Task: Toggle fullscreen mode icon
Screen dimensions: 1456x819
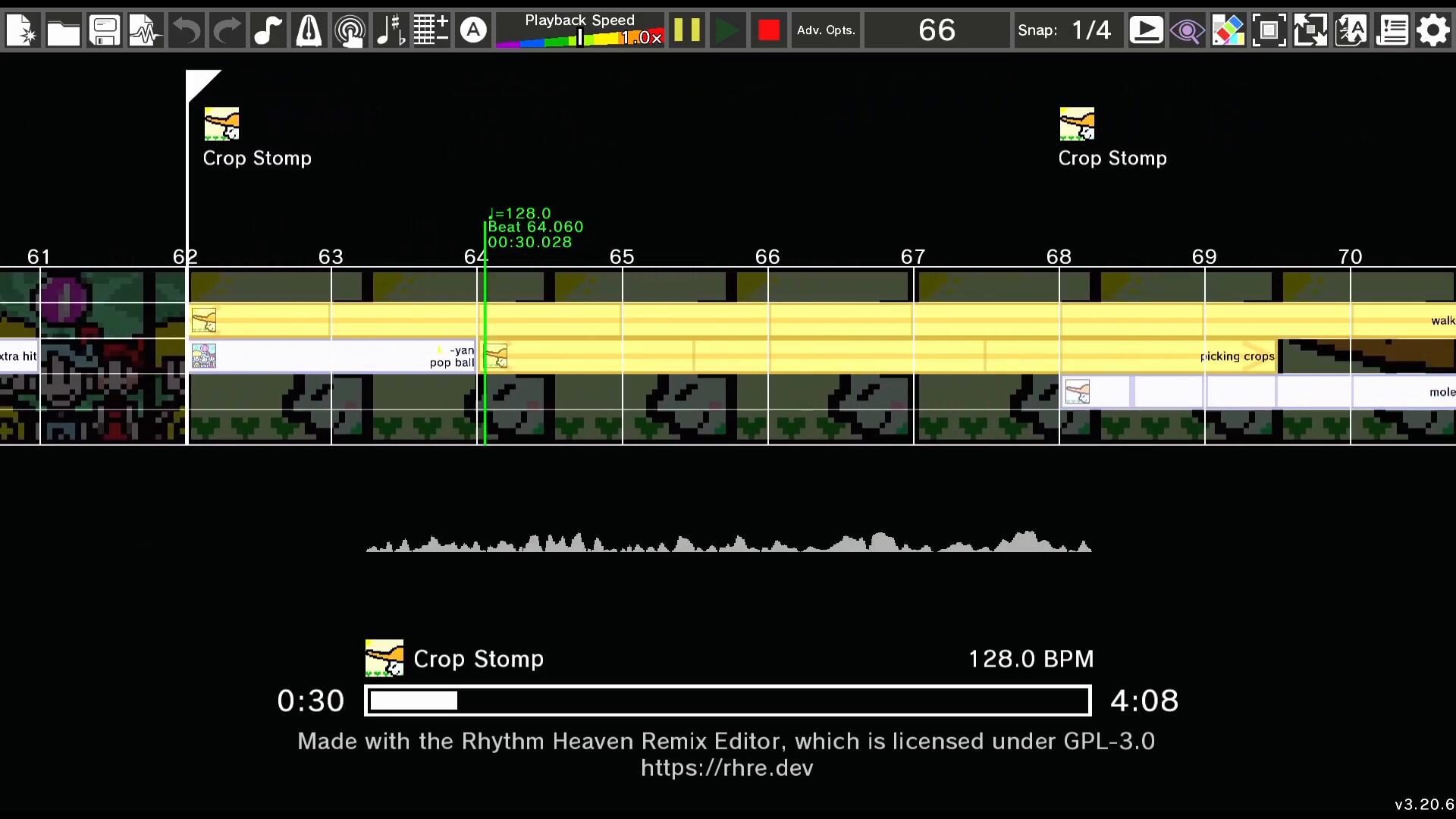Action: pyautogui.click(x=1269, y=31)
